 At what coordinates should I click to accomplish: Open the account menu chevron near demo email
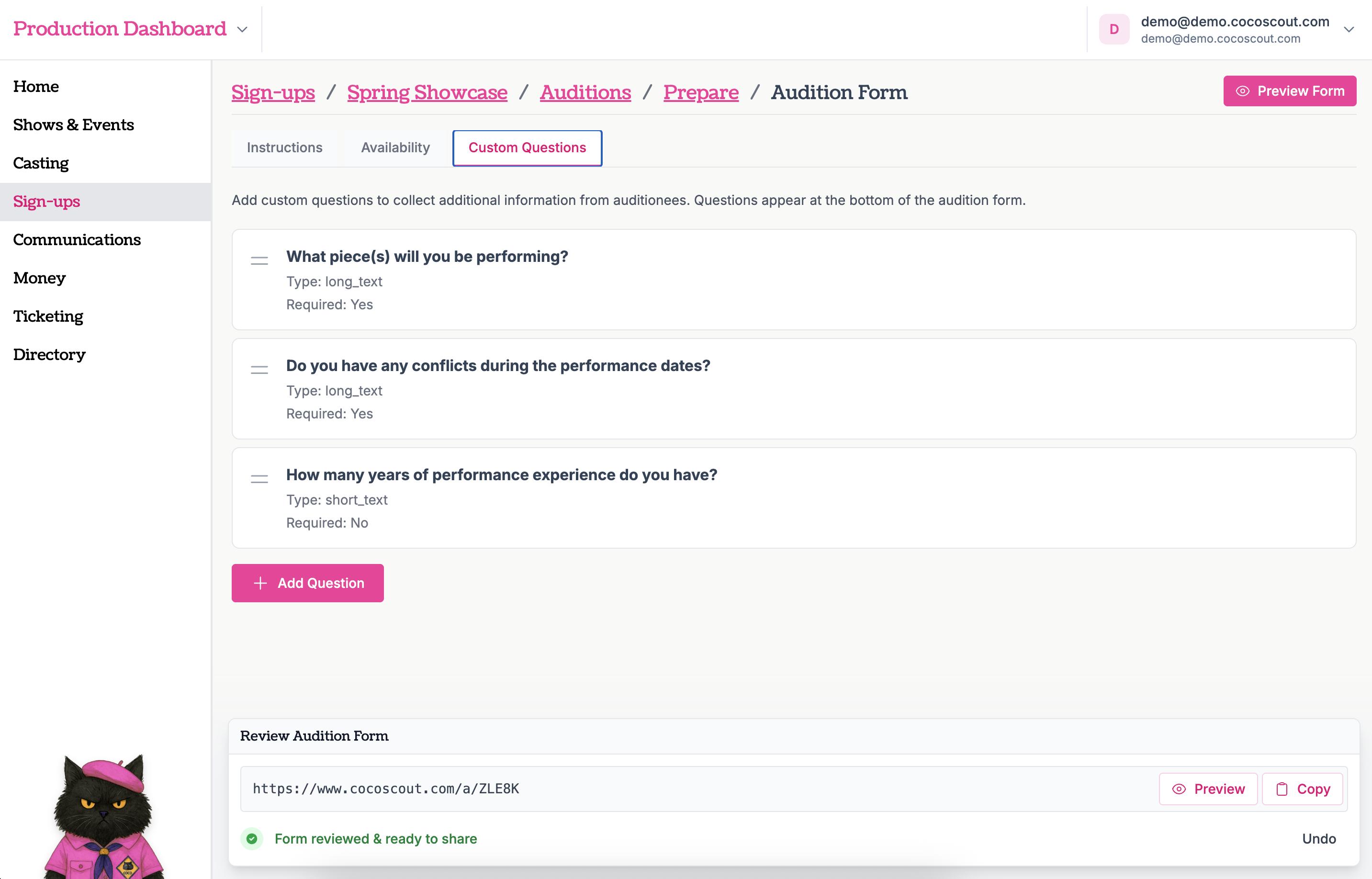1349,29
